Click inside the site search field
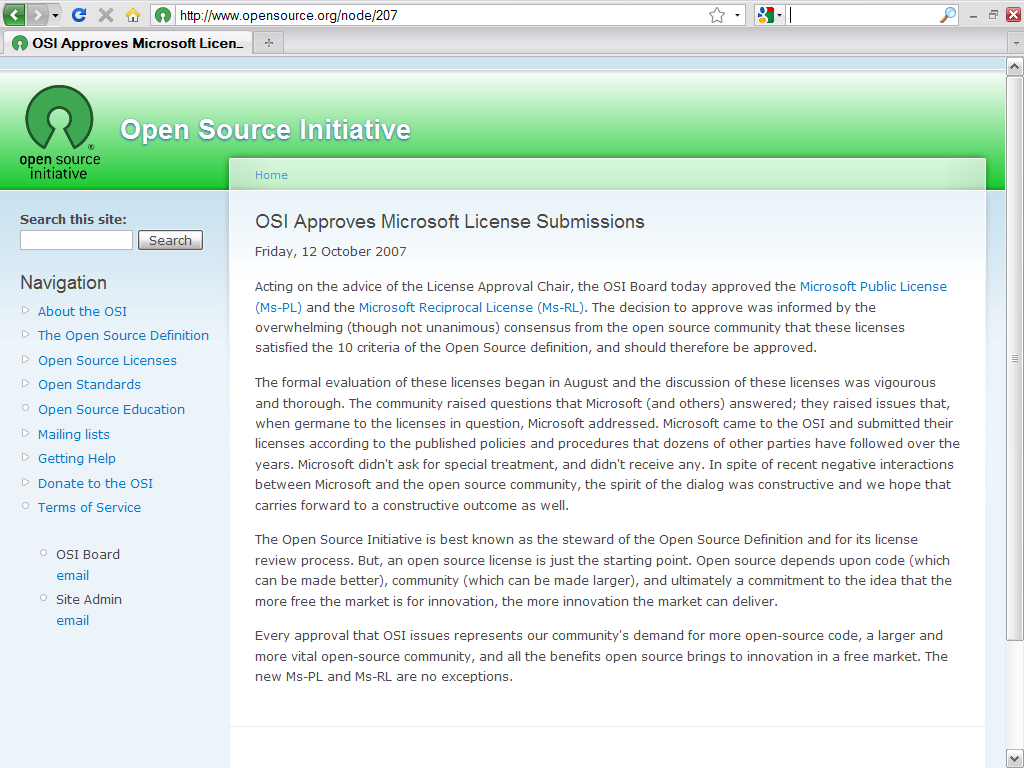 [x=75, y=240]
